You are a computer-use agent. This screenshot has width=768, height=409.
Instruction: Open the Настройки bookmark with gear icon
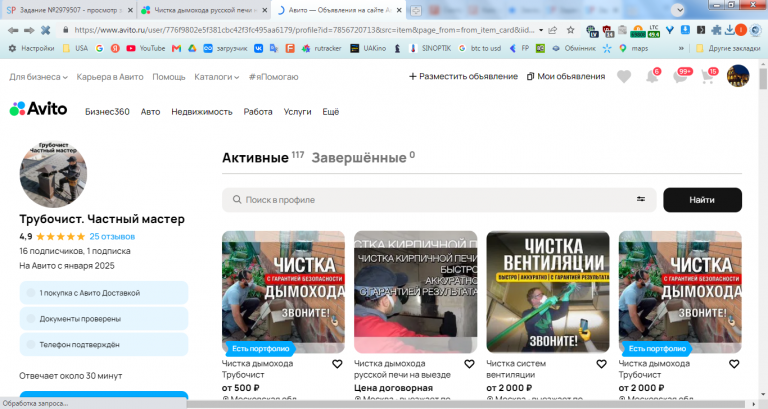(31, 48)
